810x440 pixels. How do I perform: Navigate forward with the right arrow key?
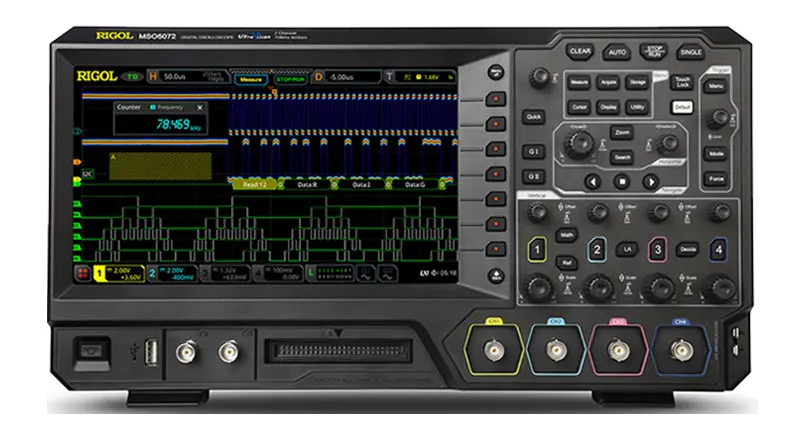651,182
